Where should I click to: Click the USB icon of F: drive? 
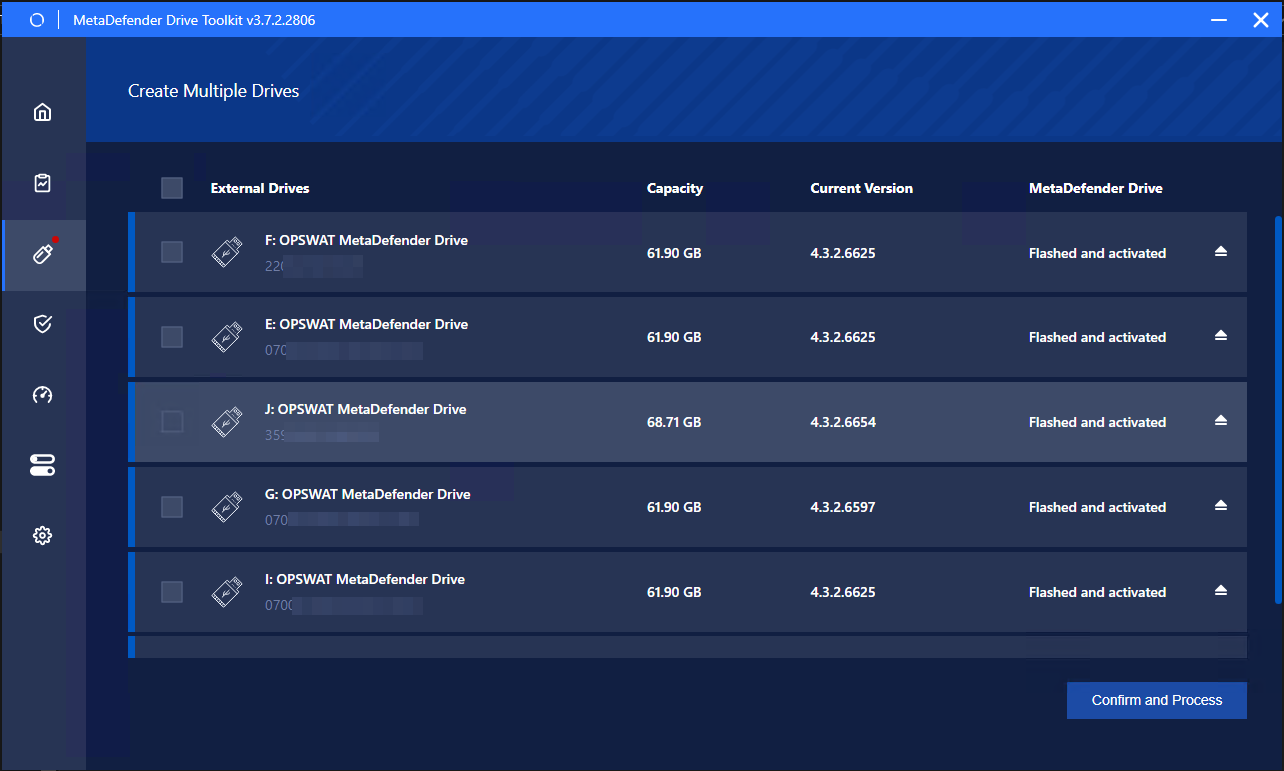(227, 253)
